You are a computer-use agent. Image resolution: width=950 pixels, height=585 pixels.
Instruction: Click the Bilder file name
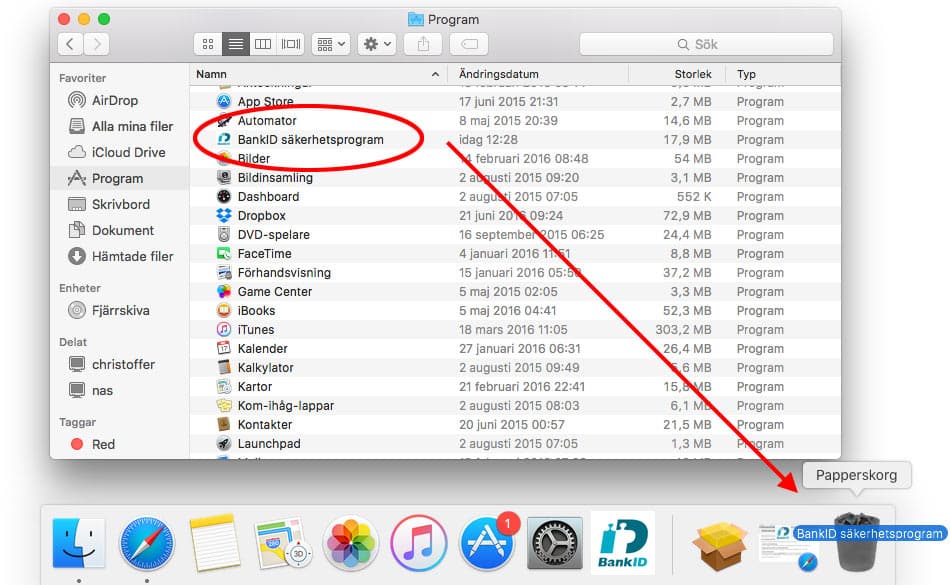click(254, 159)
